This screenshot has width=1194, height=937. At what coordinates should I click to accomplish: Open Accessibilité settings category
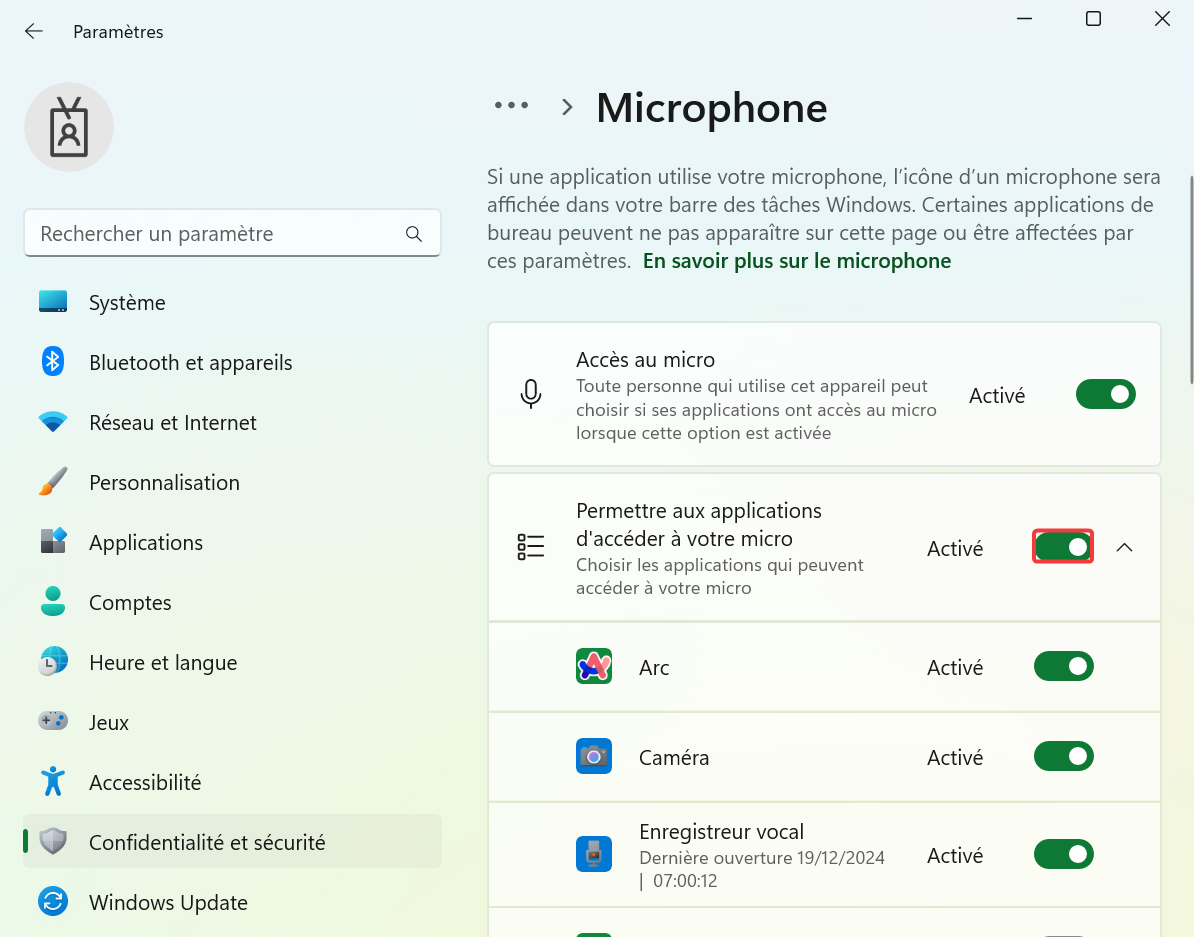(232, 782)
